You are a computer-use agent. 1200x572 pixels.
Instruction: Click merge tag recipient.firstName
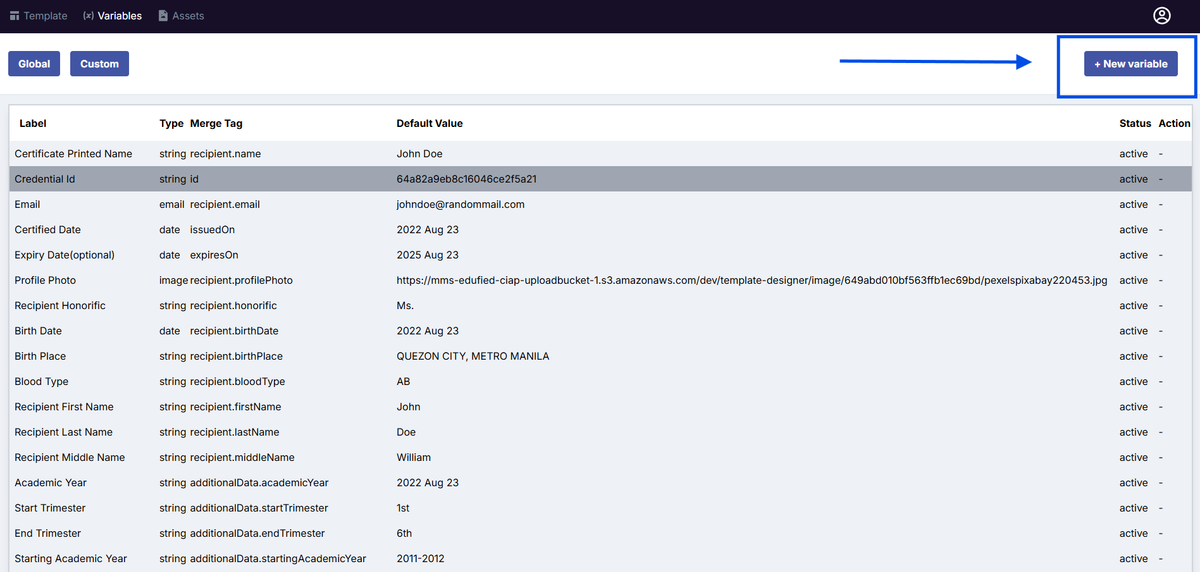point(235,407)
